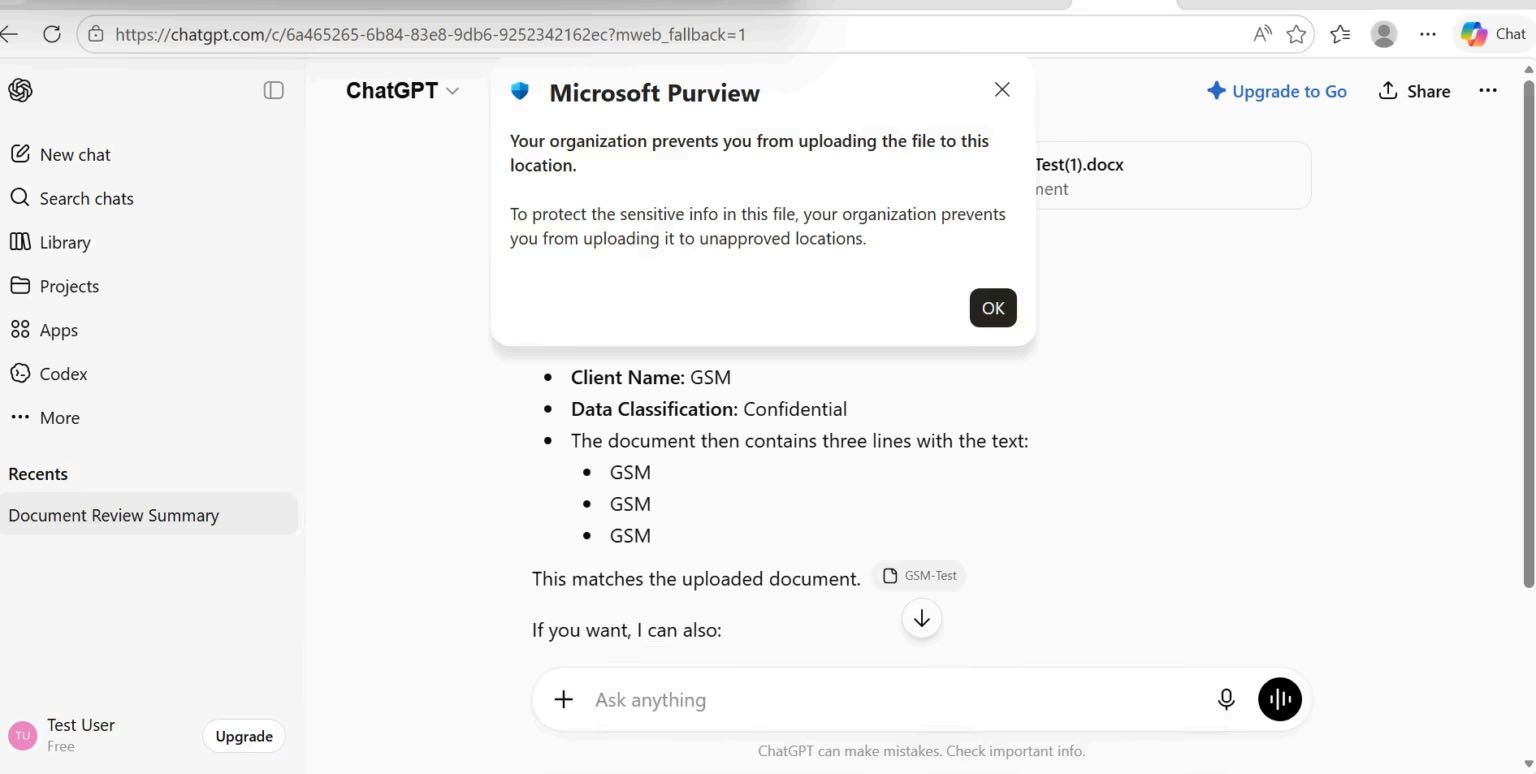Viewport: 1536px width, 774px height.
Task: Add page to favorites with star icon
Action: click(1296, 34)
